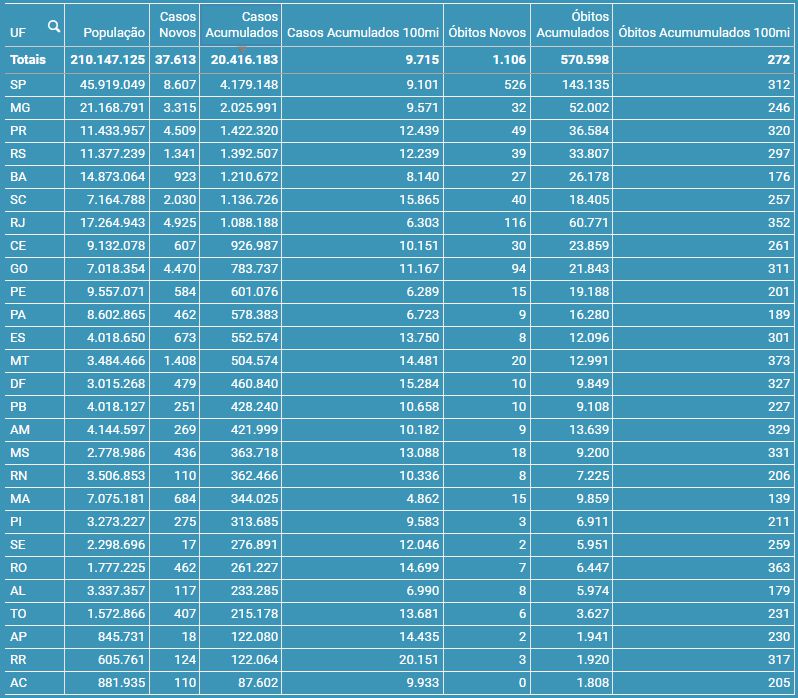The image size is (798, 698).
Task: Click the search magnifier icon in UF header
Action: [x=53, y=27]
